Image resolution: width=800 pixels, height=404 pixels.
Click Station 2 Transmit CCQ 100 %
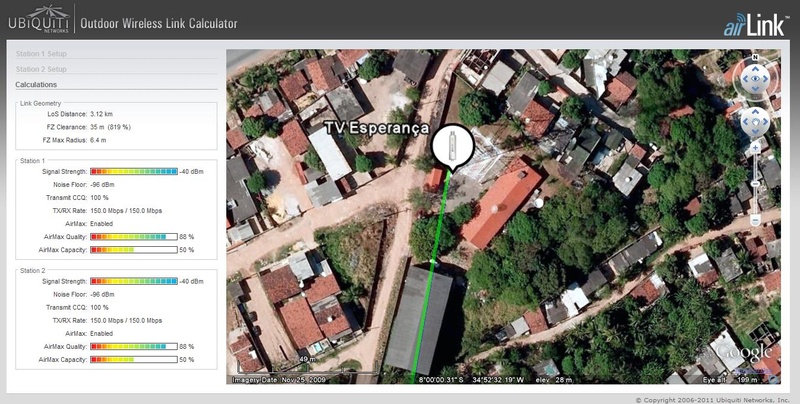[99, 308]
